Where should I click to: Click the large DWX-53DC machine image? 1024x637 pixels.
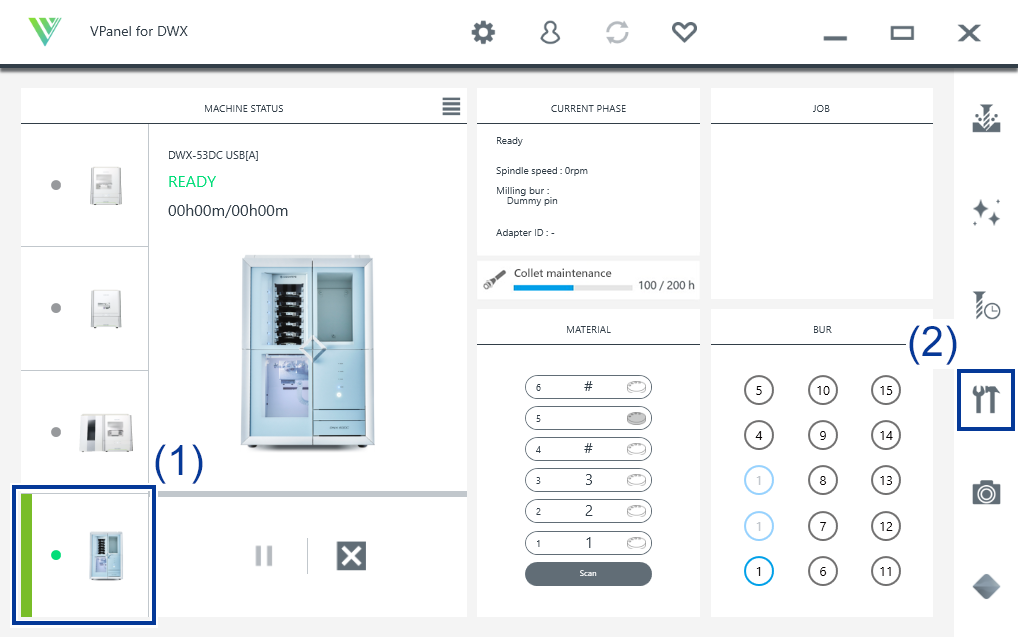308,351
